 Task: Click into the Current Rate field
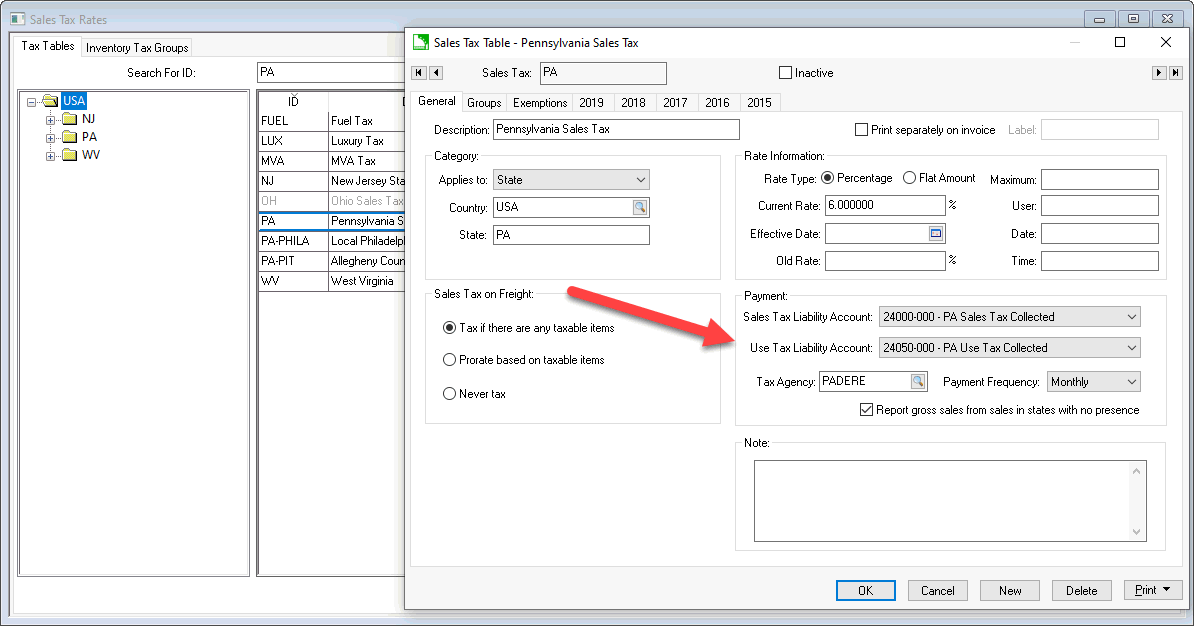click(884, 206)
